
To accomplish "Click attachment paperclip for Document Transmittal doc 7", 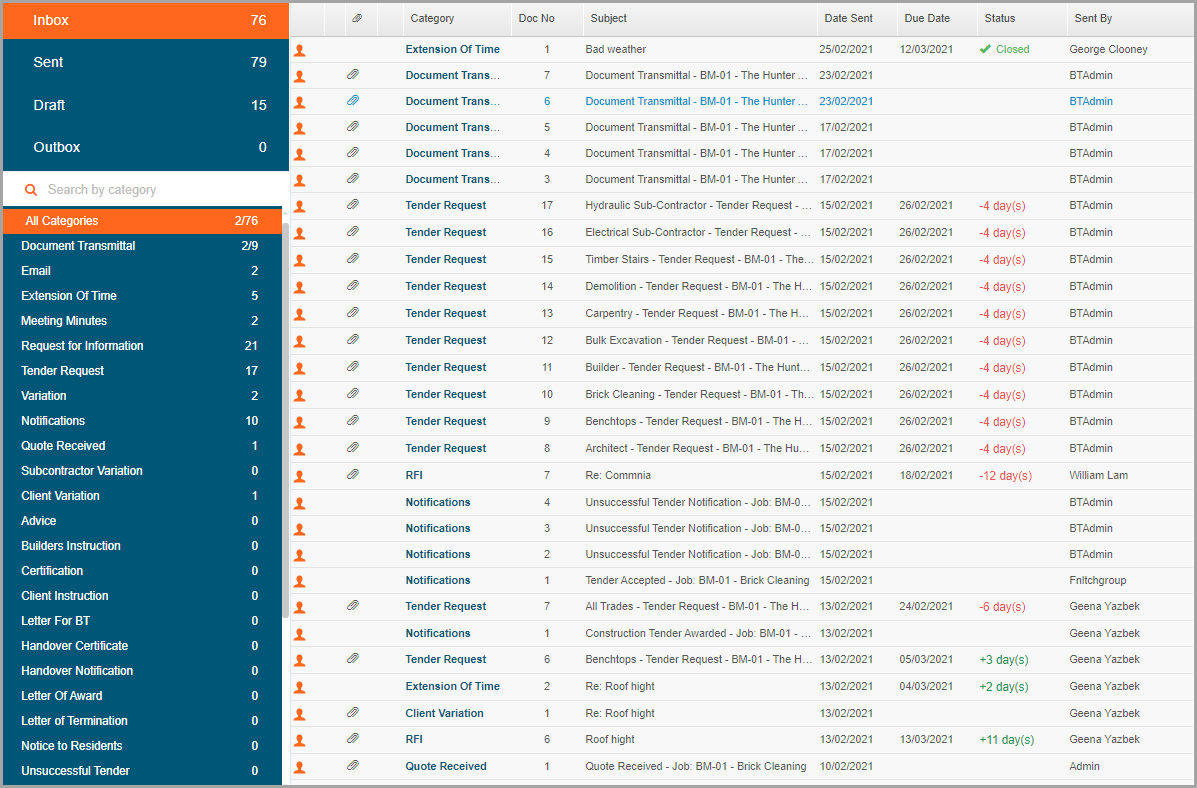I will click(353, 75).
